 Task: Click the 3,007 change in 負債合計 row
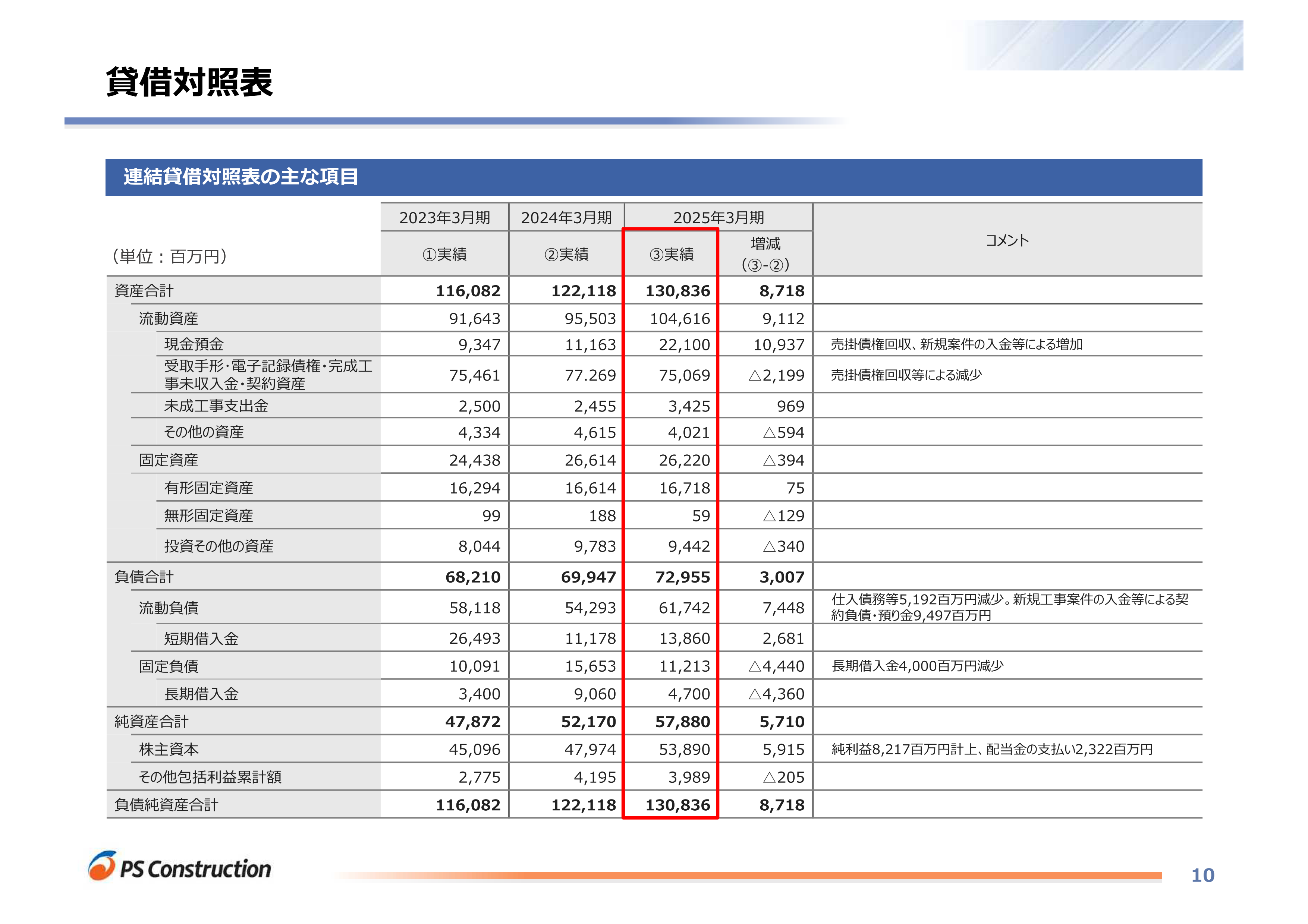[782, 577]
